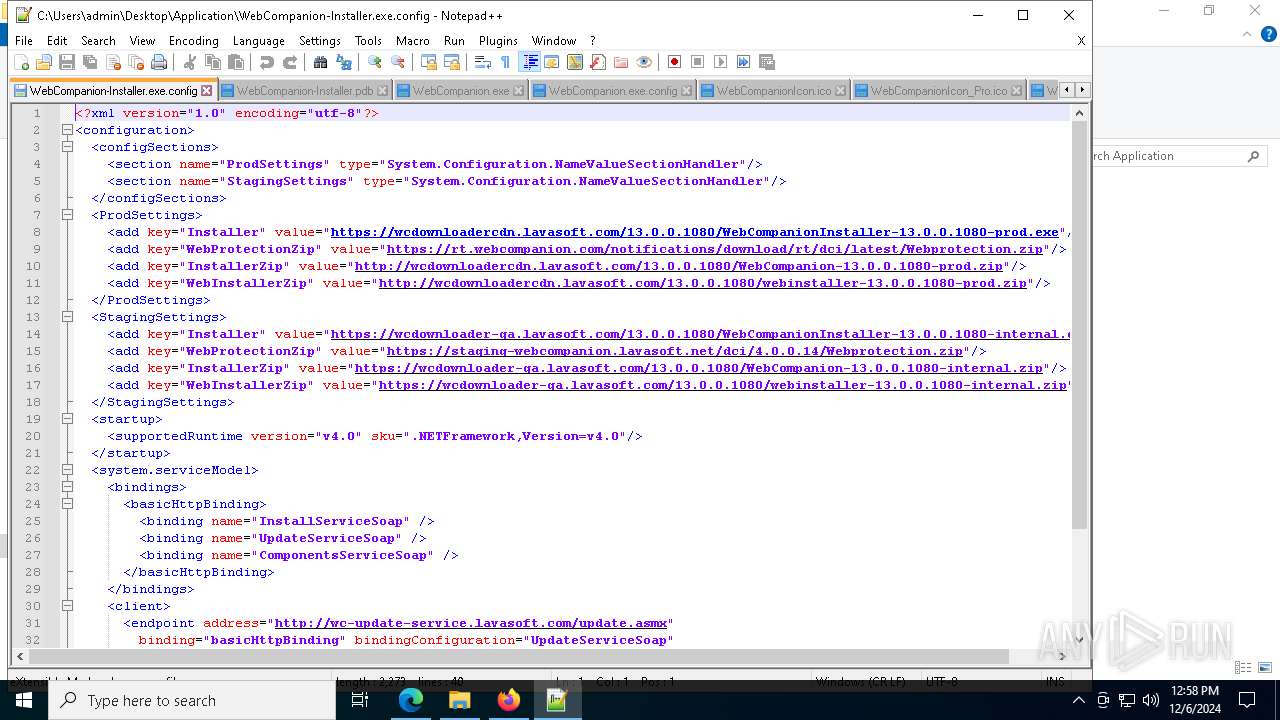Switch to WebCompanion.exe tab
The image size is (1280, 720).
click(x=461, y=90)
